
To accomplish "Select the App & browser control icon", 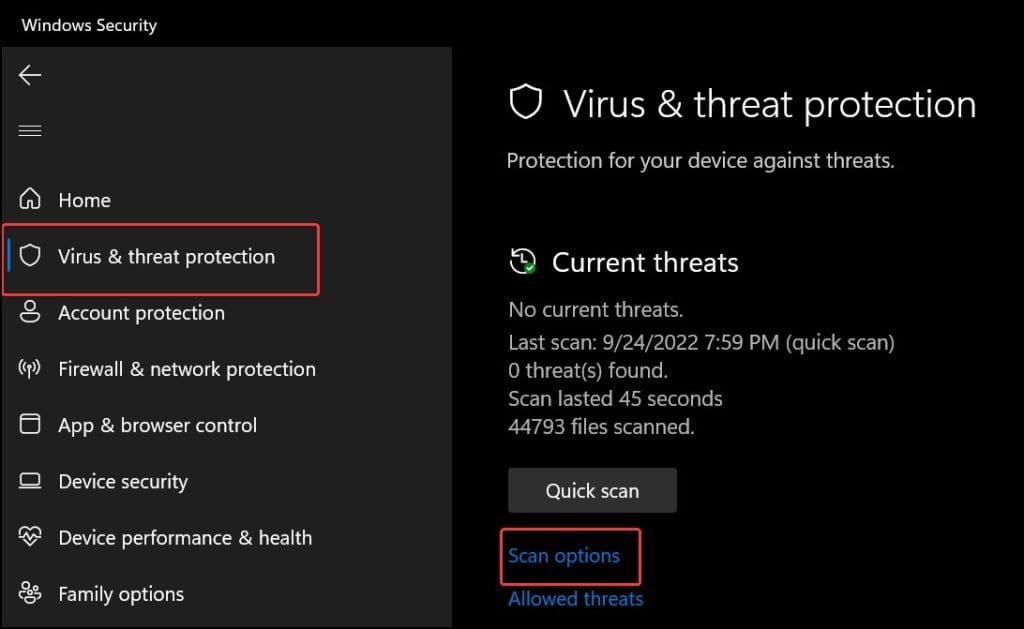I will (x=28, y=424).
